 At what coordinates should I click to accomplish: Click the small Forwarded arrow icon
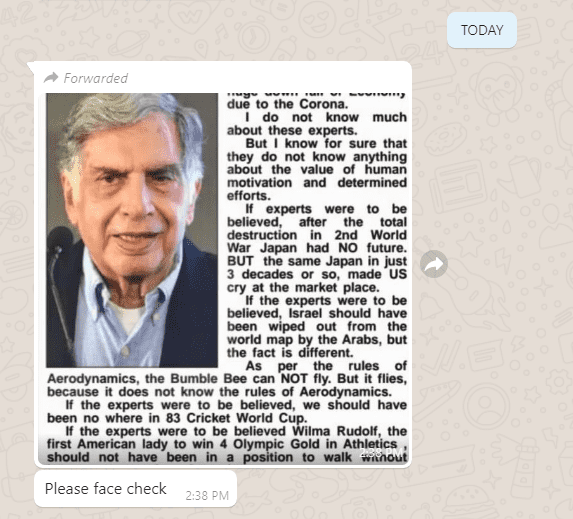coord(51,78)
